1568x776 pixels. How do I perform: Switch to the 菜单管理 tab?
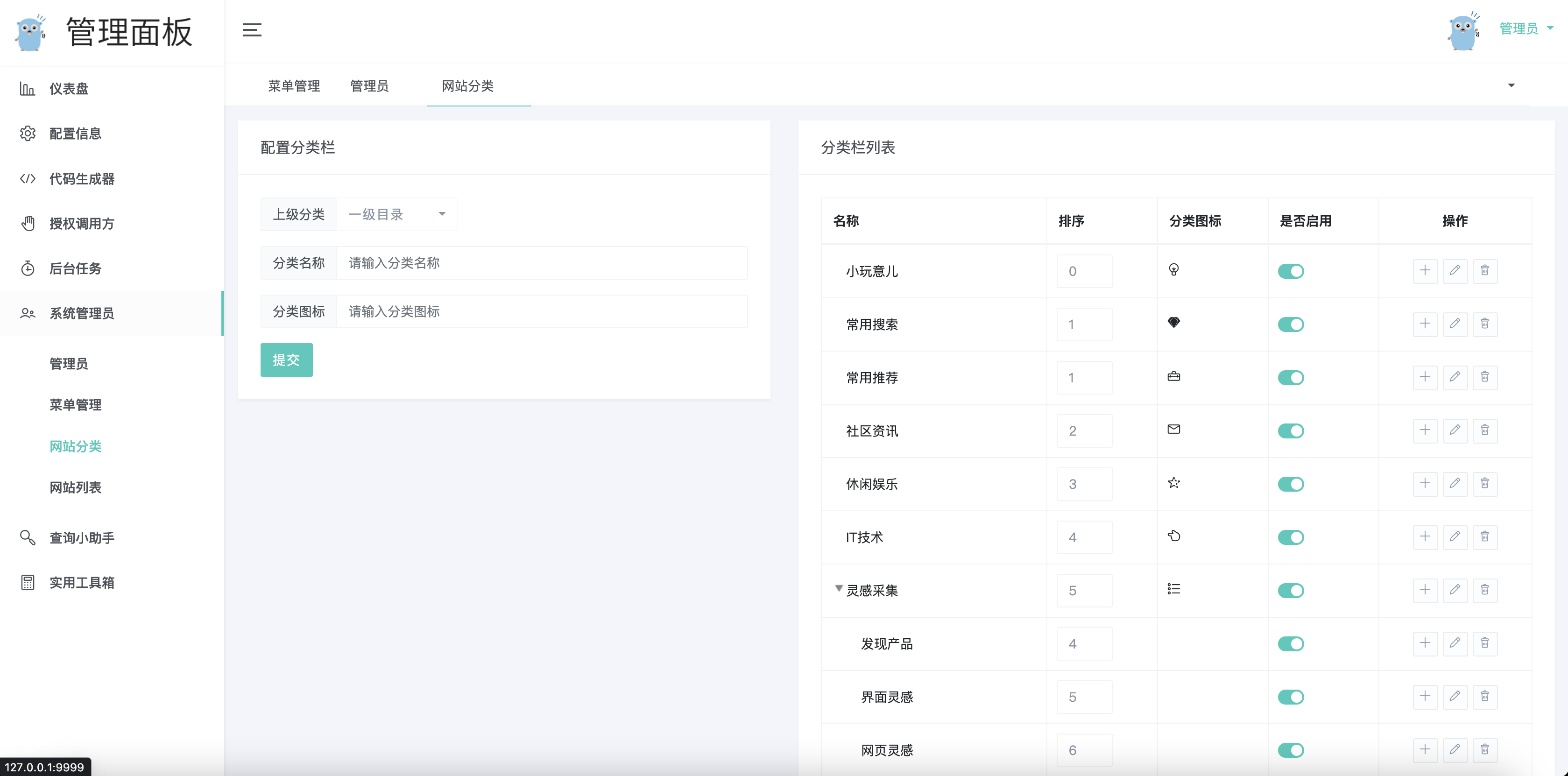294,86
